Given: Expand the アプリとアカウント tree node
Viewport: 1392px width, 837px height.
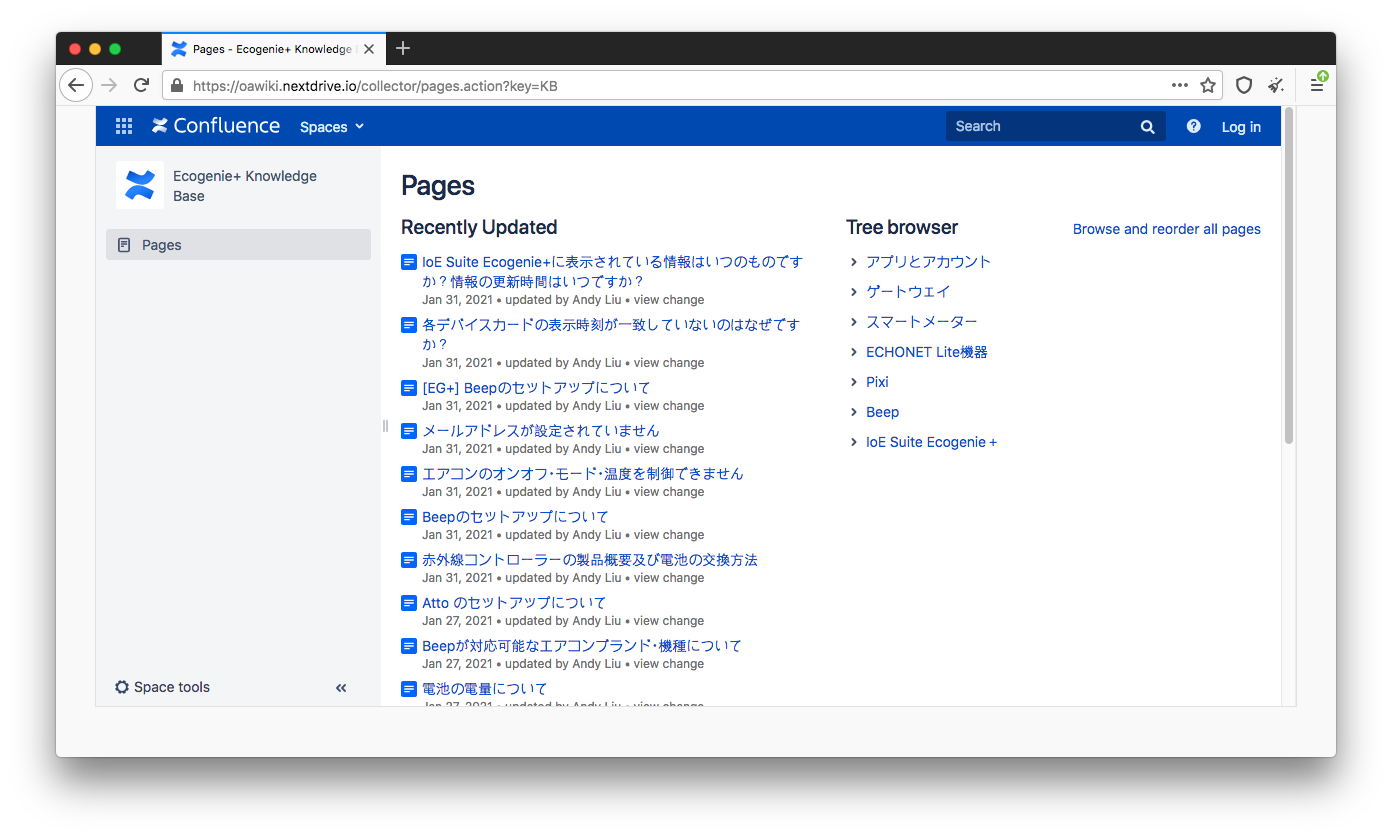Looking at the screenshot, I should tap(854, 262).
